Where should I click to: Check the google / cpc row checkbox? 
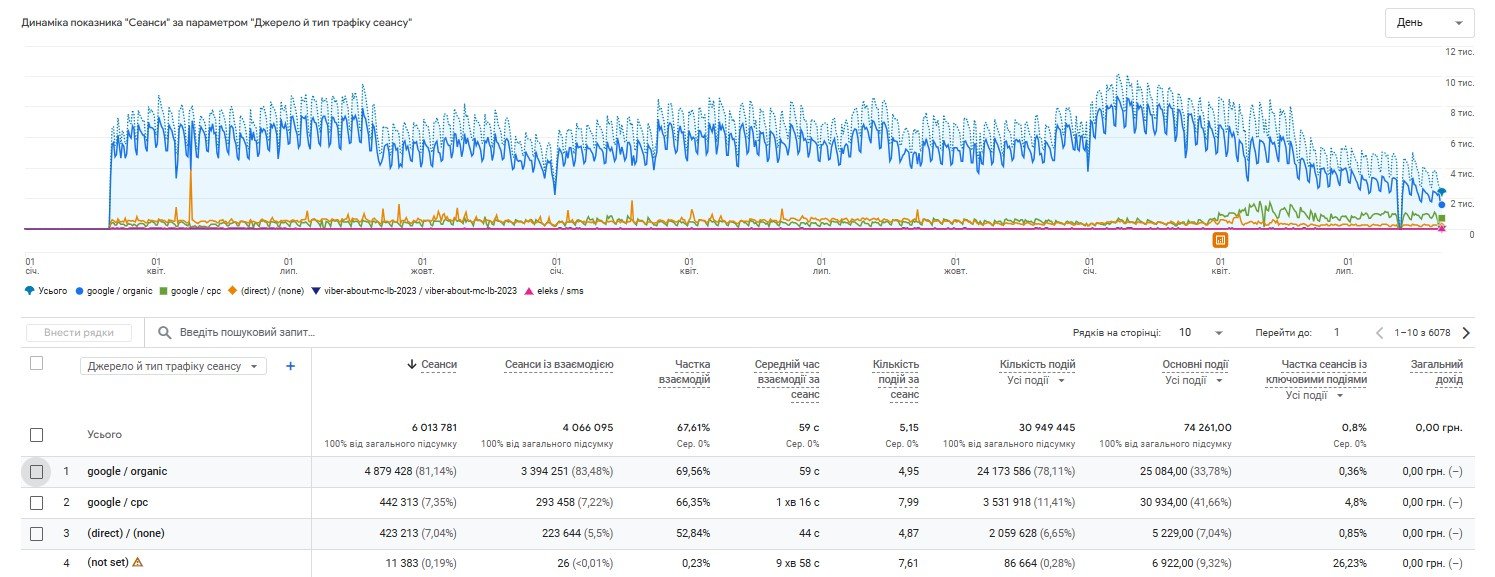(x=37, y=502)
